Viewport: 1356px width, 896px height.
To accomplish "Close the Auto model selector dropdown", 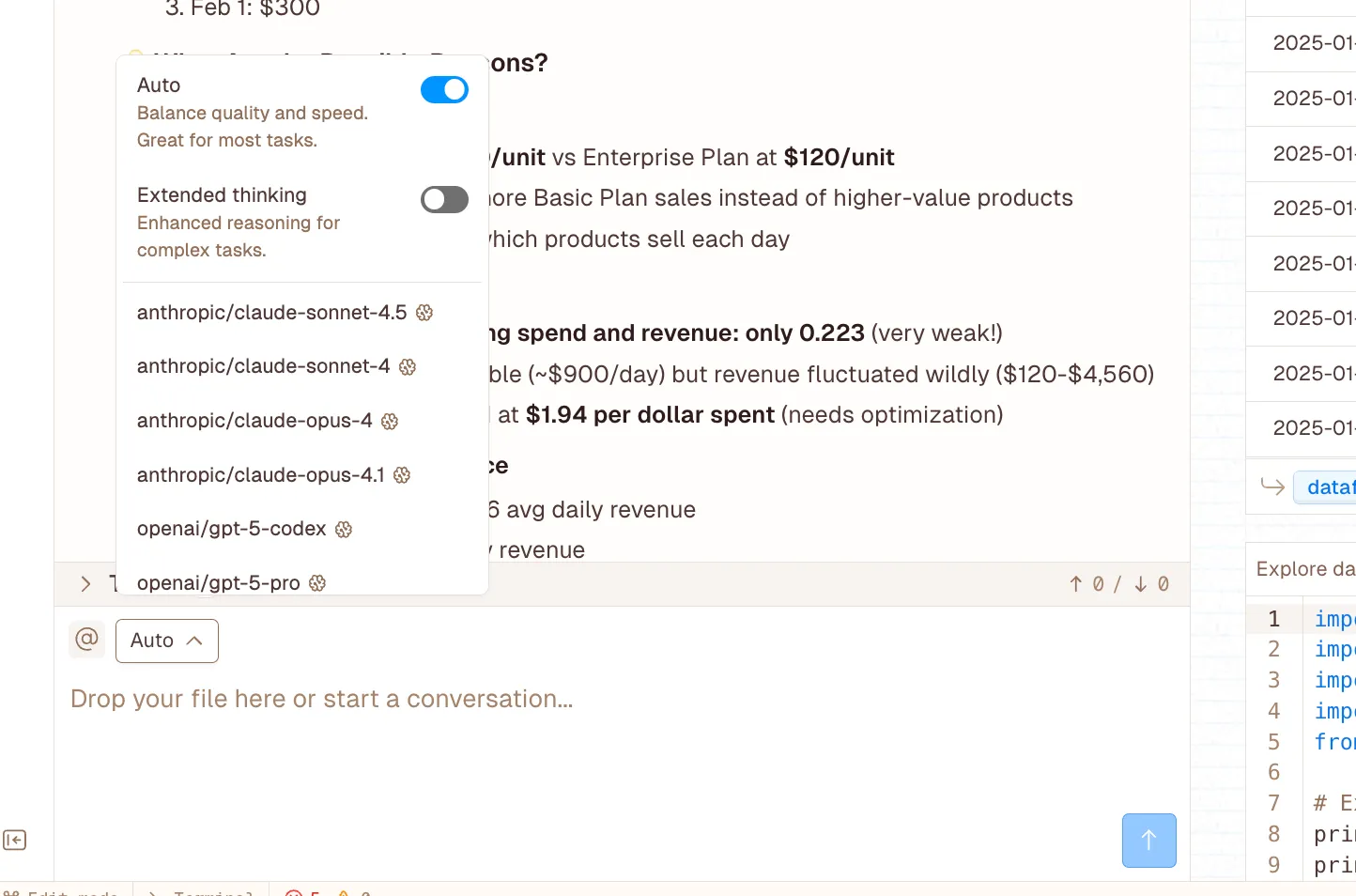I will pyautogui.click(x=167, y=641).
